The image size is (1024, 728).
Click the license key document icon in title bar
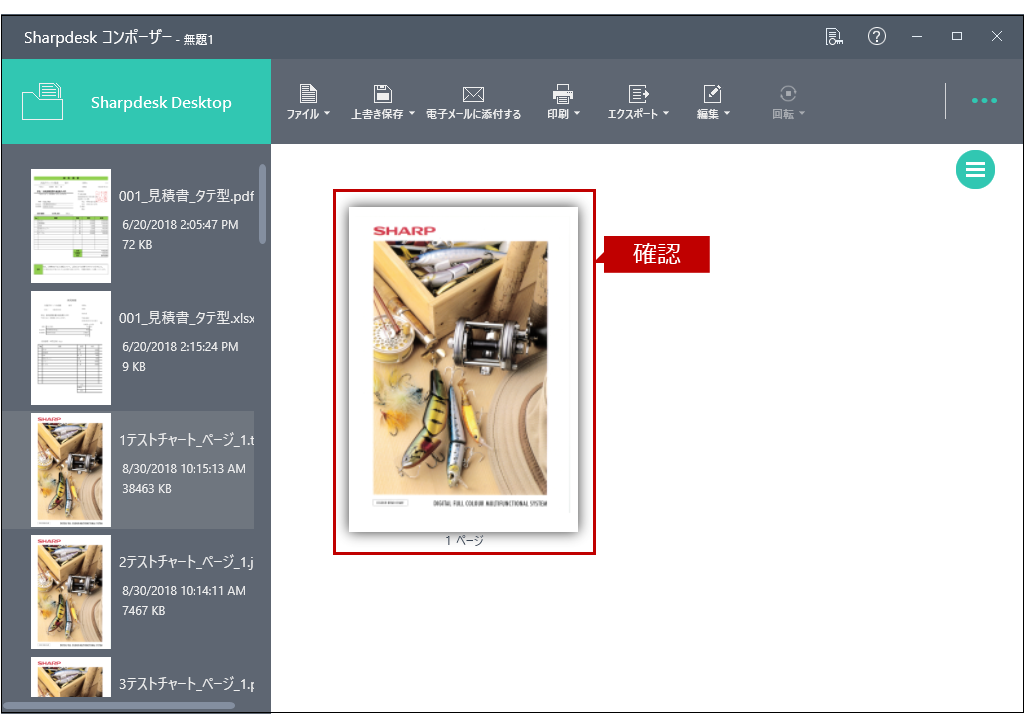[834, 37]
